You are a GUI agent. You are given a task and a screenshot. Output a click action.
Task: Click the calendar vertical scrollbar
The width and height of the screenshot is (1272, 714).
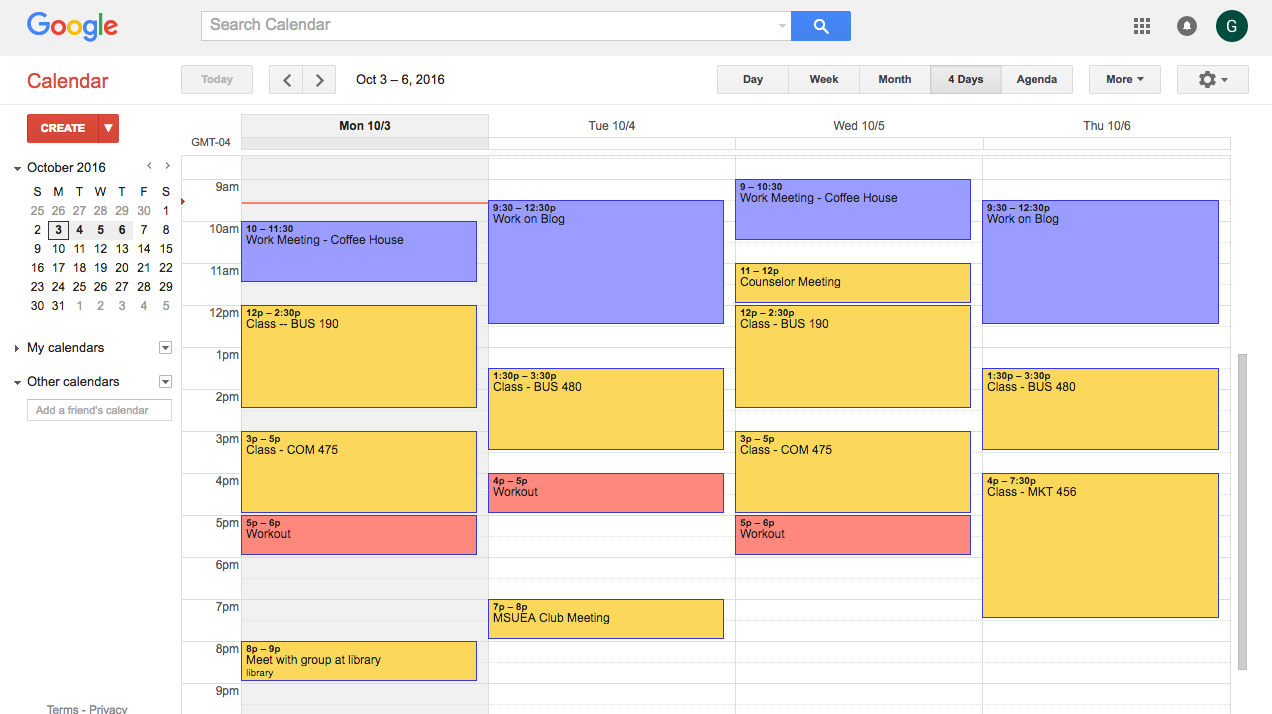pyautogui.click(x=1243, y=511)
